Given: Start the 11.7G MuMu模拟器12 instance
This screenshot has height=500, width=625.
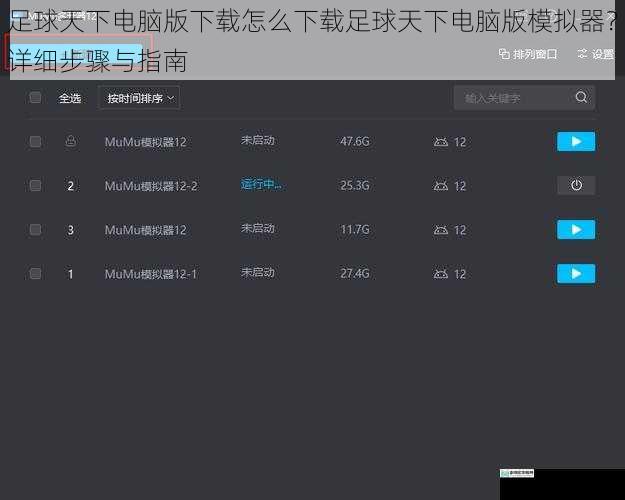Looking at the screenshot, I should (x=576, y=230).
